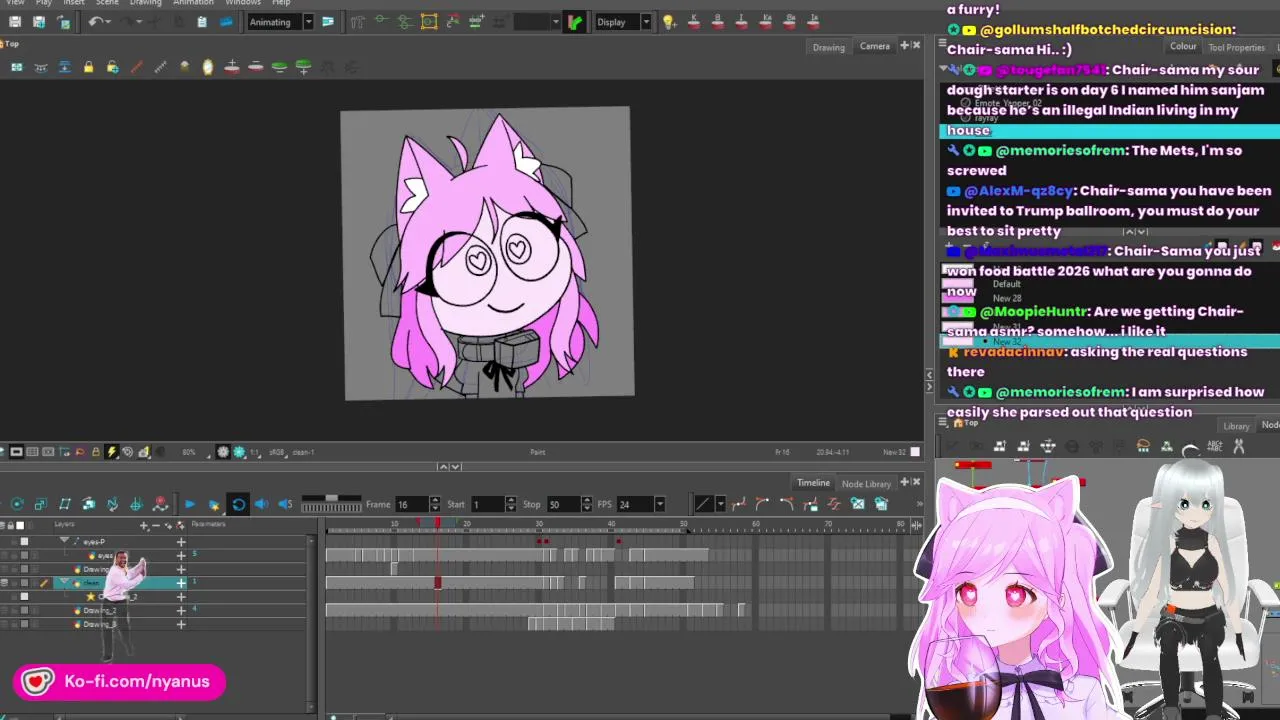Click the red disc with minus icon
The image size is (1280, 720).
[256, 67]
